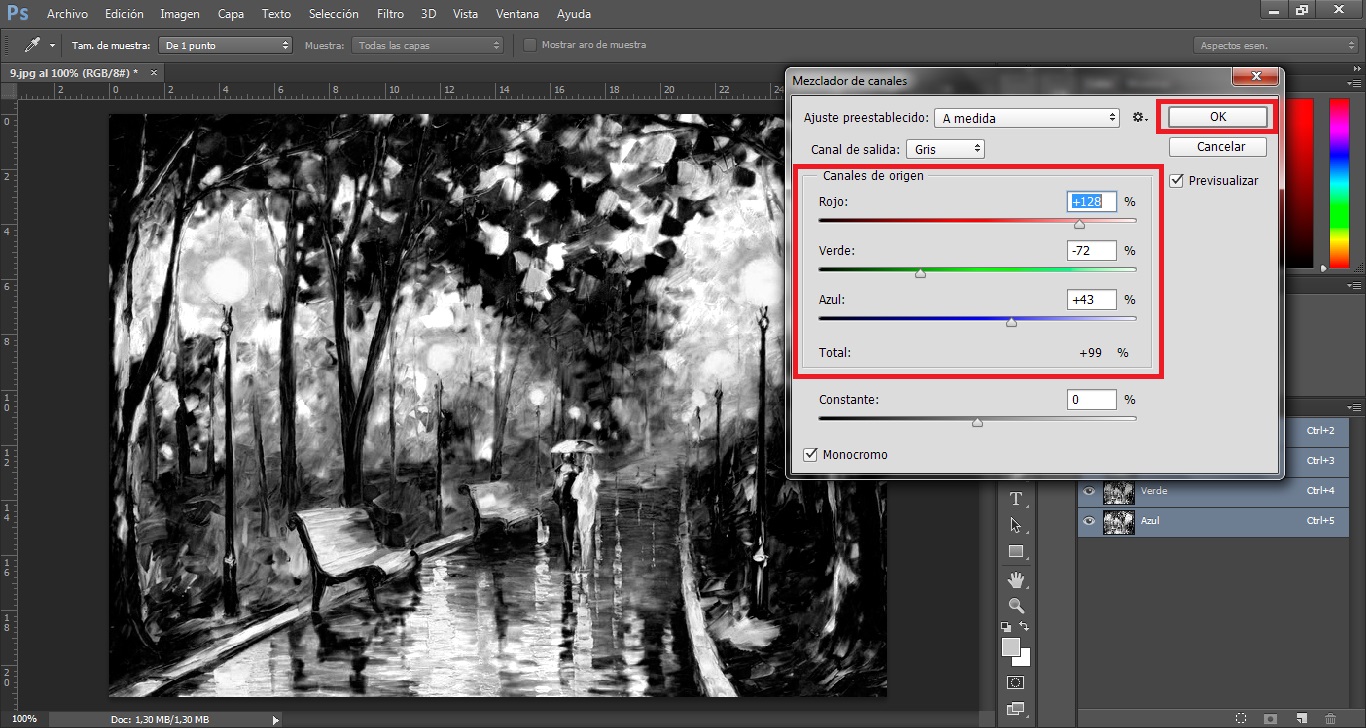
Task: Click the Rojo value field showing +128
Action: click(x=1092, y=201)
